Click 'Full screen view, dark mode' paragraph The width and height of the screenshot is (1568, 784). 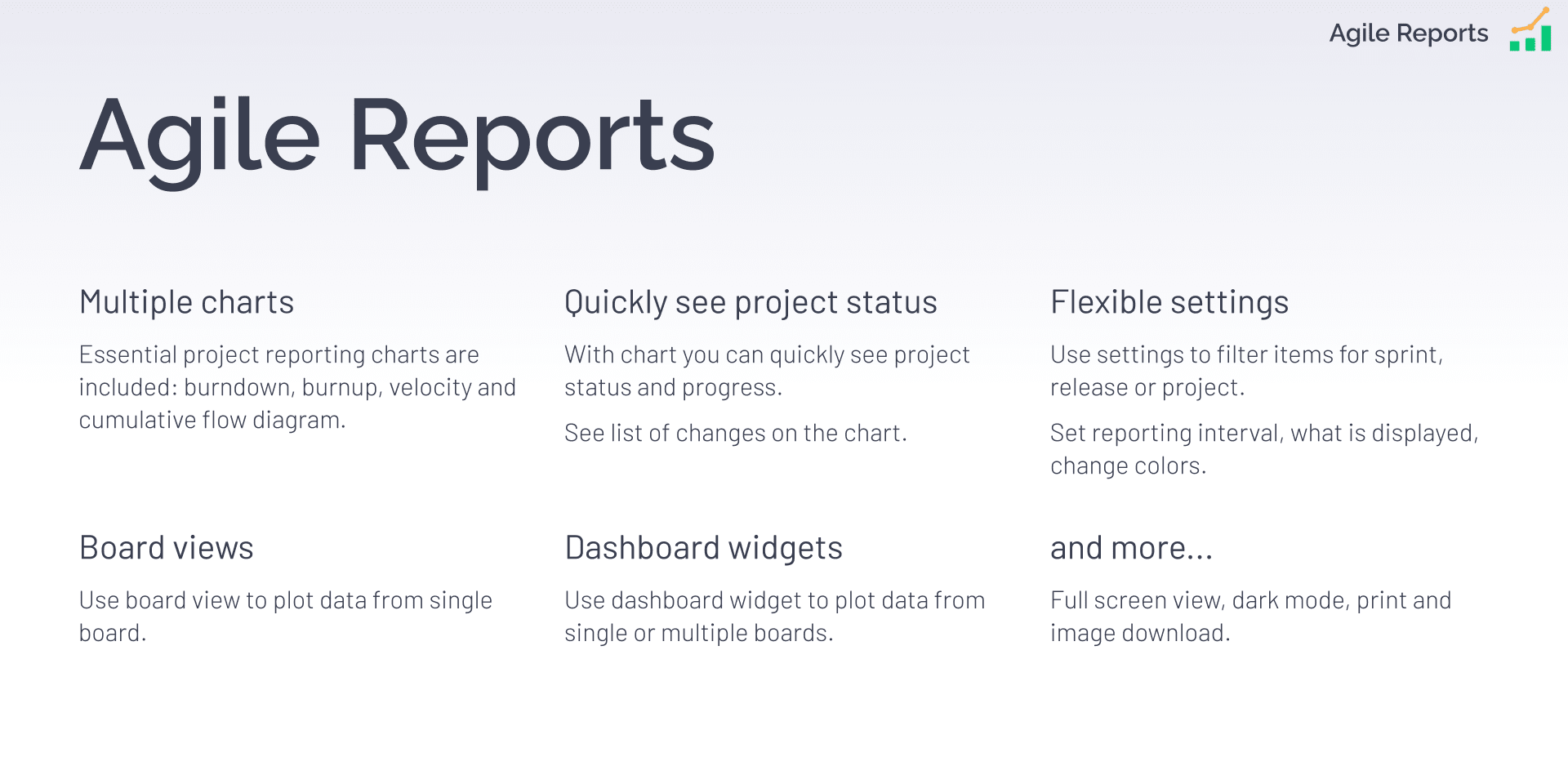coord(1250,617)
